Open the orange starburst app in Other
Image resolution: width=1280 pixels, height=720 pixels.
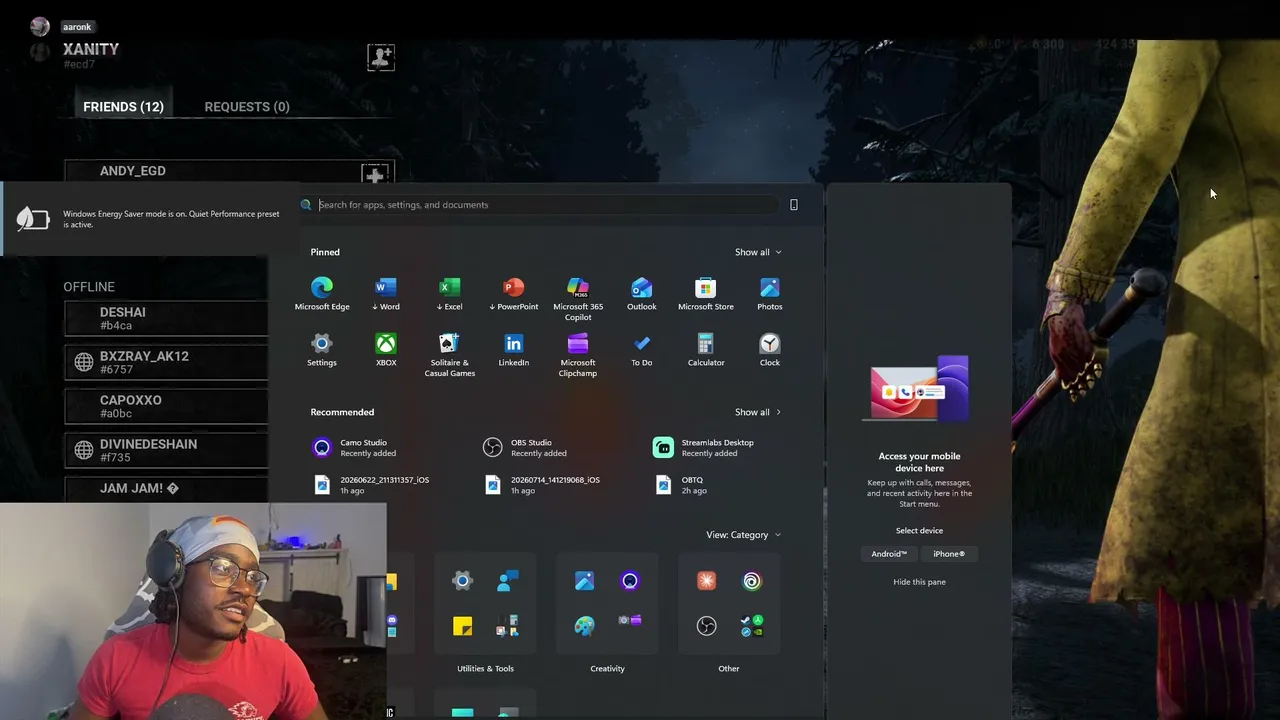[x=706, y=581]
